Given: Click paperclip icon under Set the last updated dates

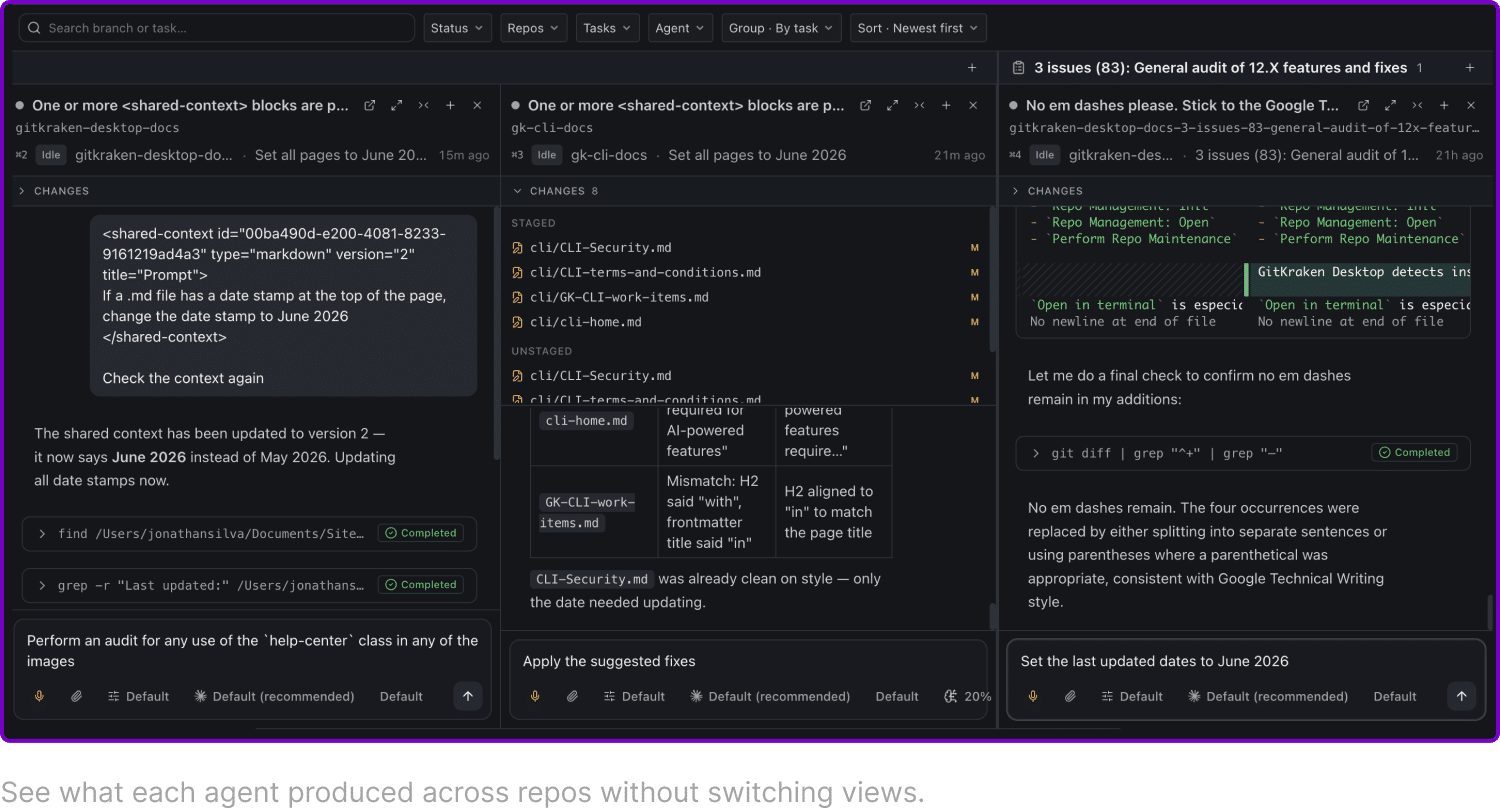Looking at the screenshot, I should point(1070,696).
